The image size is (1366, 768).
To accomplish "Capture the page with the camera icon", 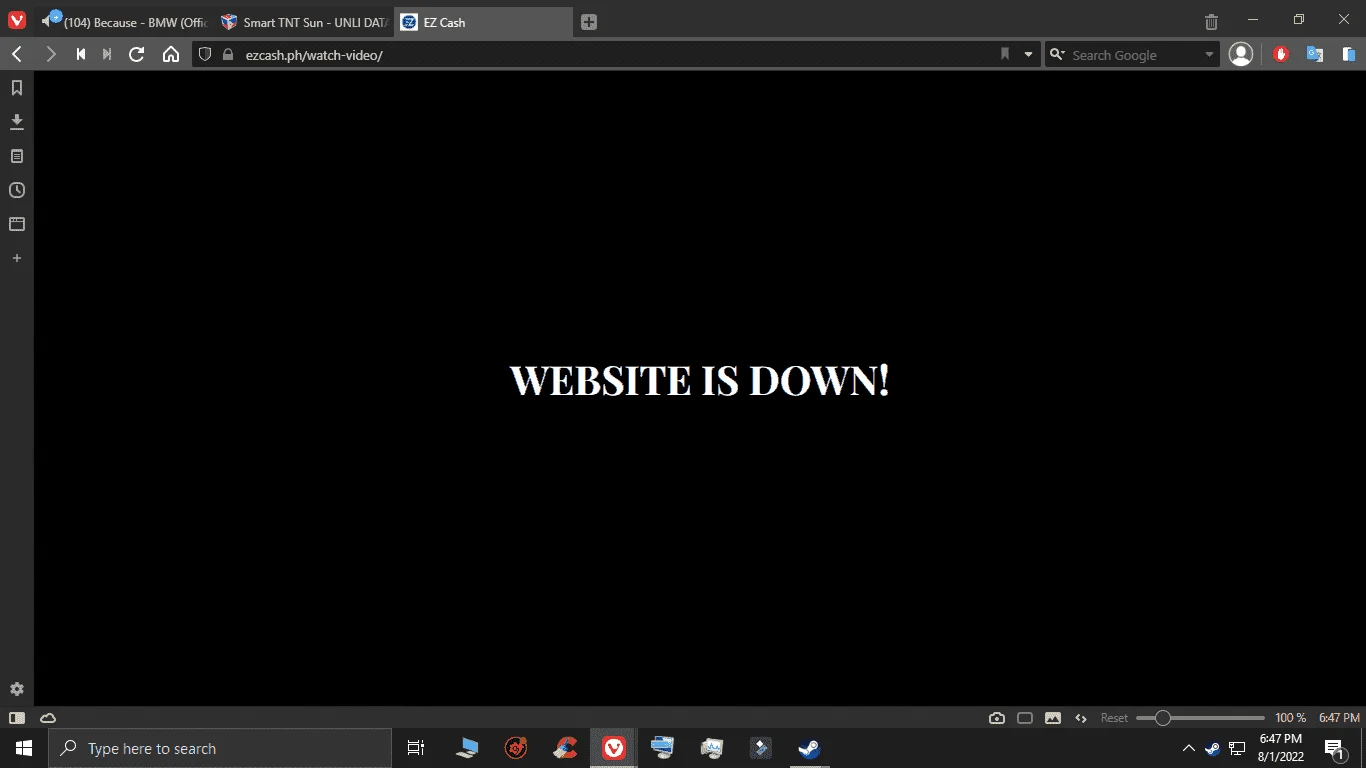I will 997,718.
